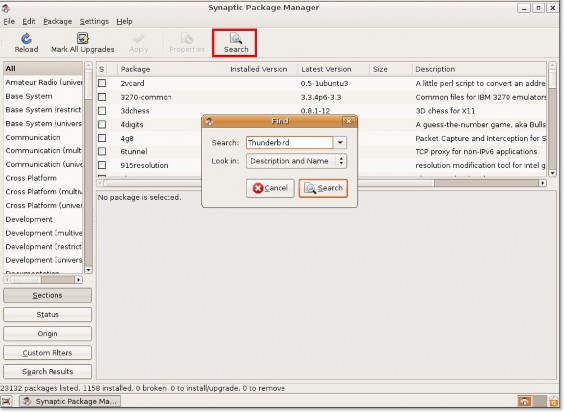Sort by the Description column header

(479, 69)
